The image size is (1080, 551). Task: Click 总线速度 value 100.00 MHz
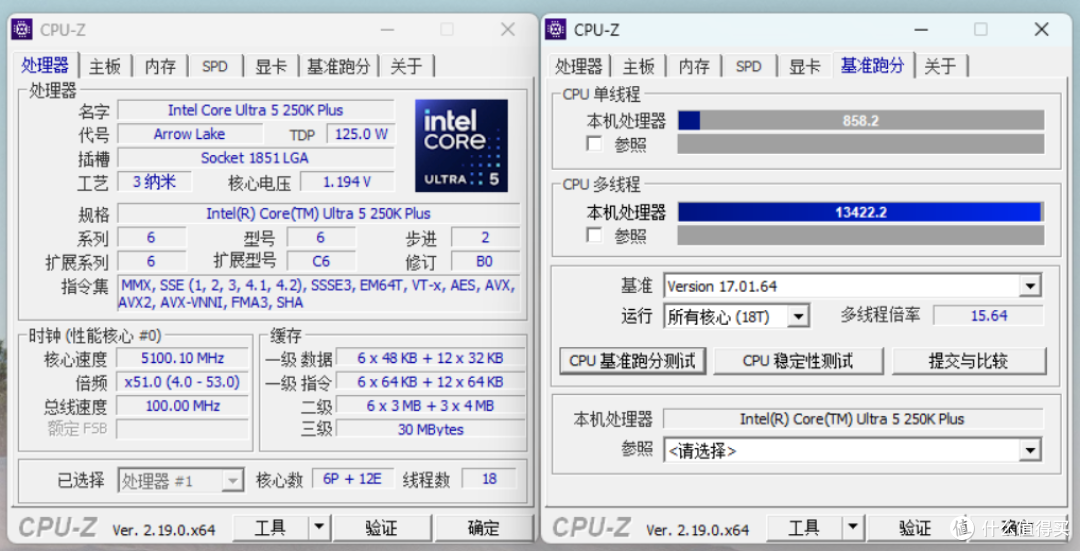(x=183, y=406)
